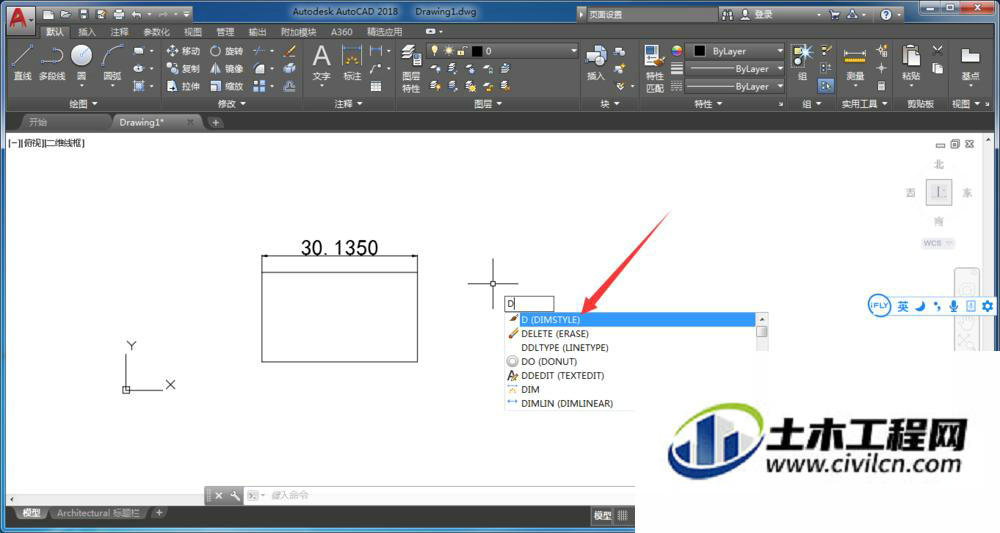Click the Stretch (拉伸) tool
The width and height of the screenshot is (1000, 533).
pyautogui.click(x=182, y=86)
